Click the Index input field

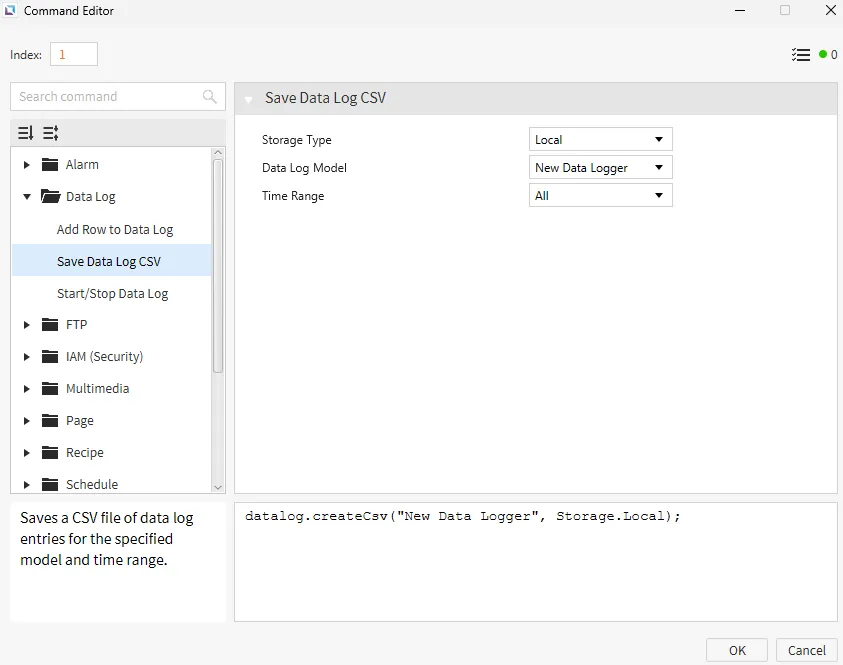[74, 55]
